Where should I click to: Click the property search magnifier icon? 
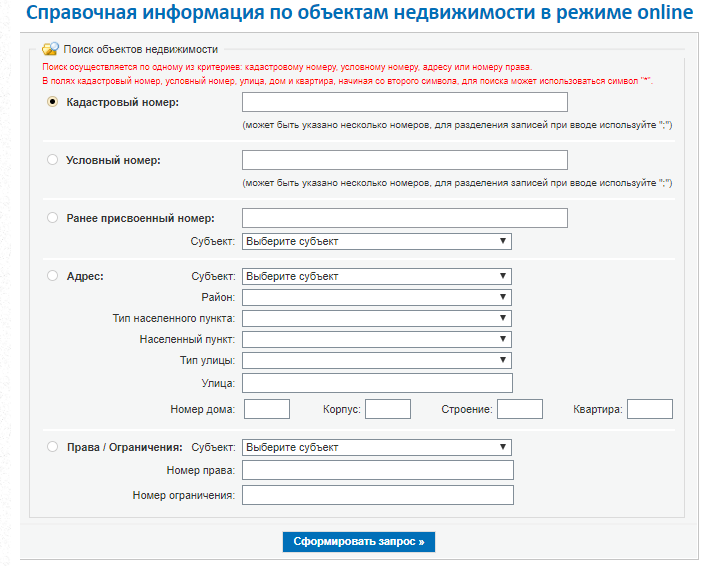[50, 49]
